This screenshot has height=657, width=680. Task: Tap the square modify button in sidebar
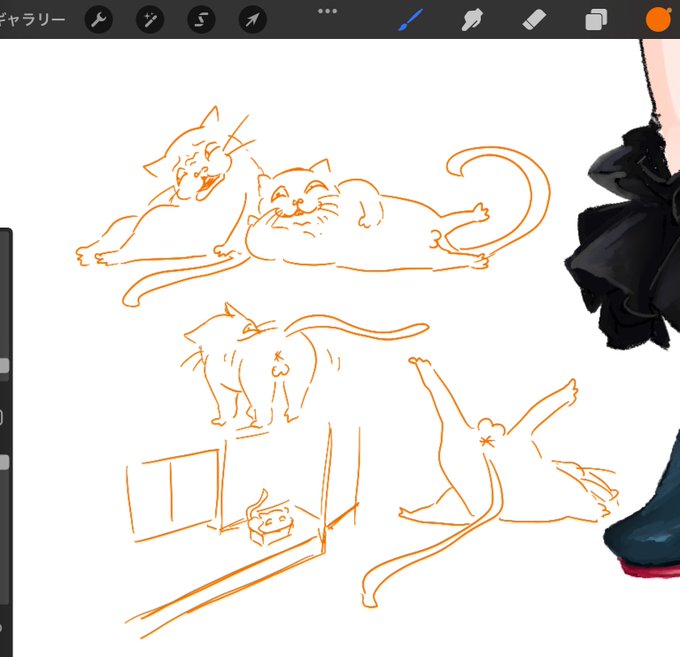tap(1, 417)
